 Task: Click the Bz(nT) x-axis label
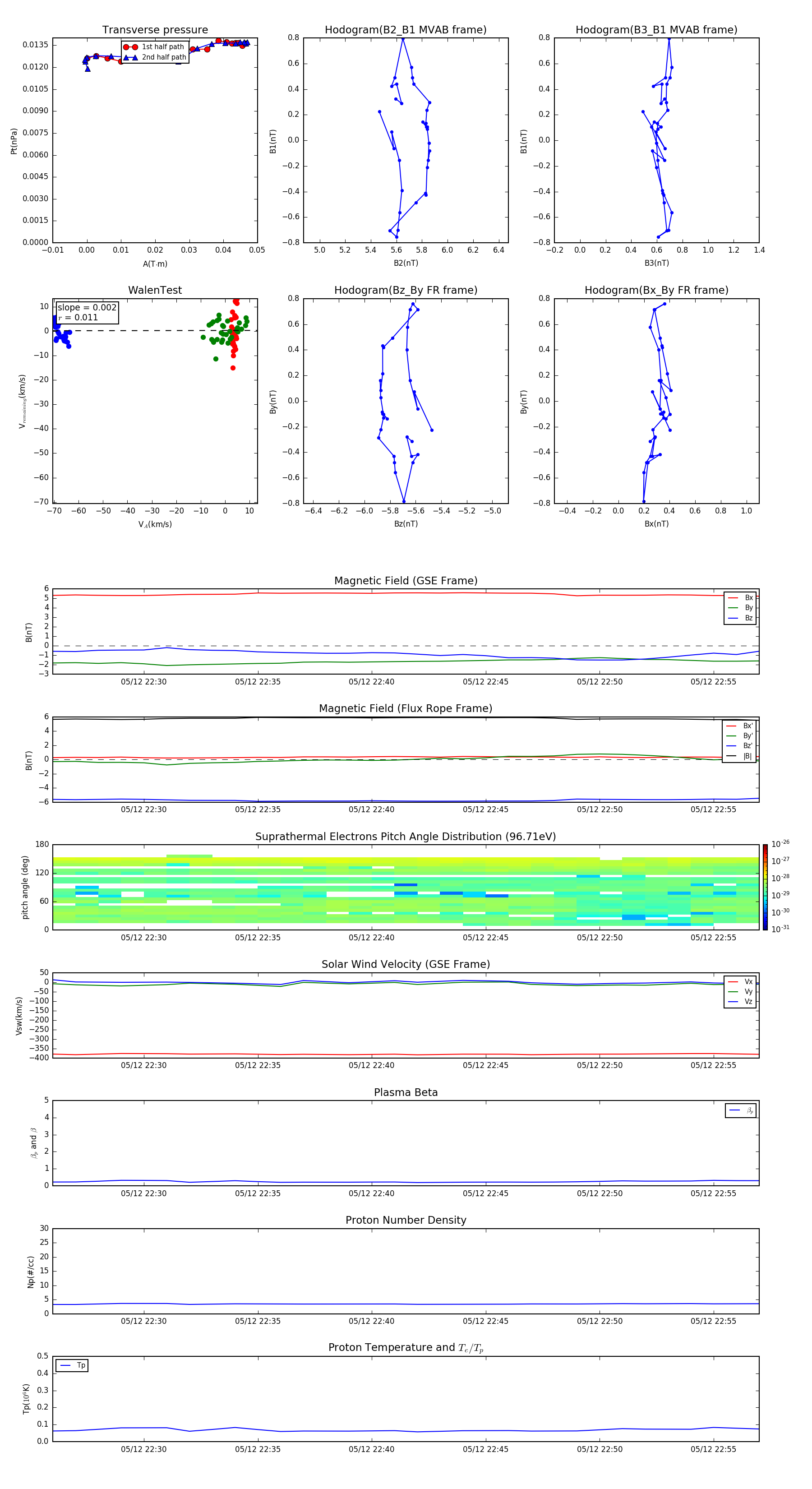406,524
